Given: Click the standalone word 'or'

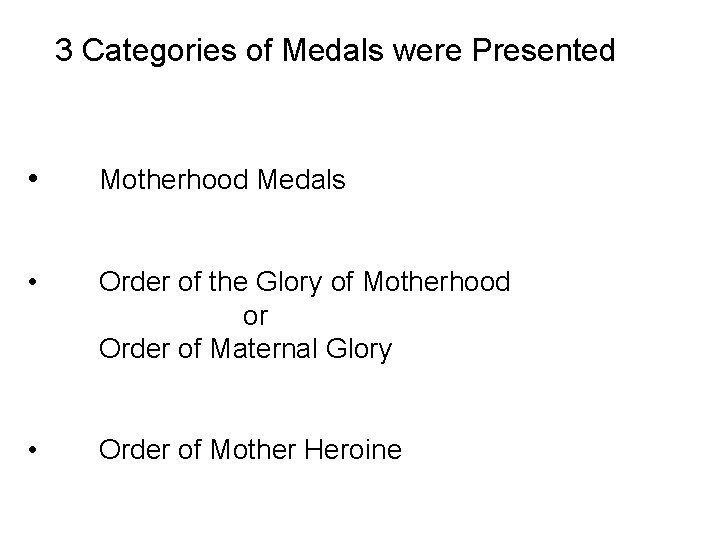Looking at the screenshot, I should coord(256,317).
